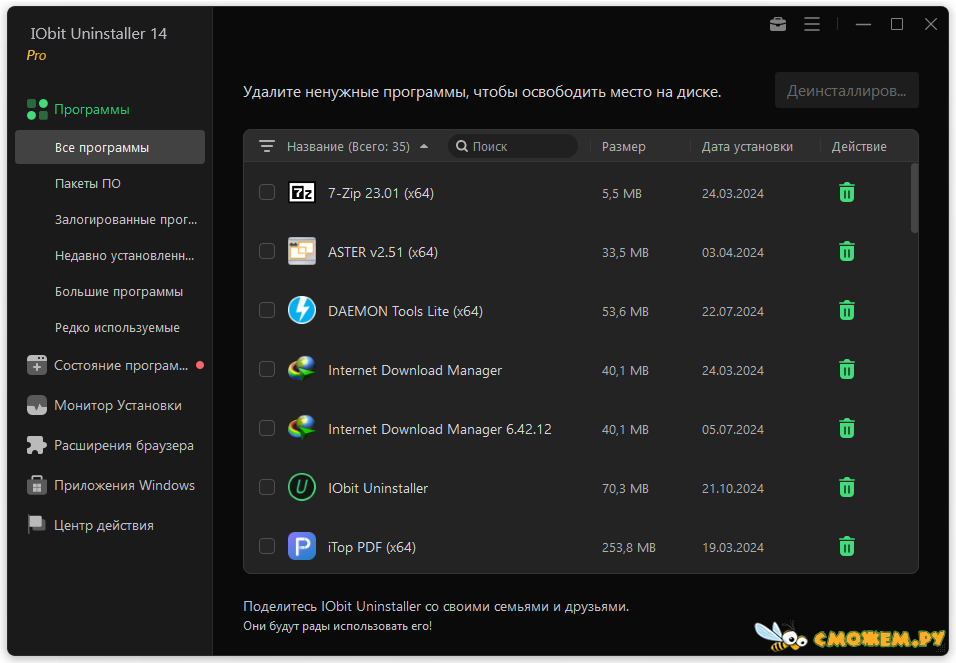Click the iTop PDF program icon

pos(302,547)
